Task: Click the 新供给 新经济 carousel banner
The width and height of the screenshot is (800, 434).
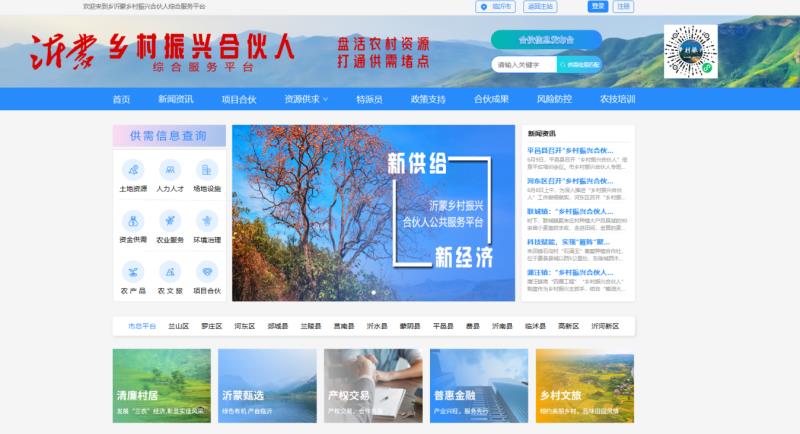Action: click(x=373, y=213)
